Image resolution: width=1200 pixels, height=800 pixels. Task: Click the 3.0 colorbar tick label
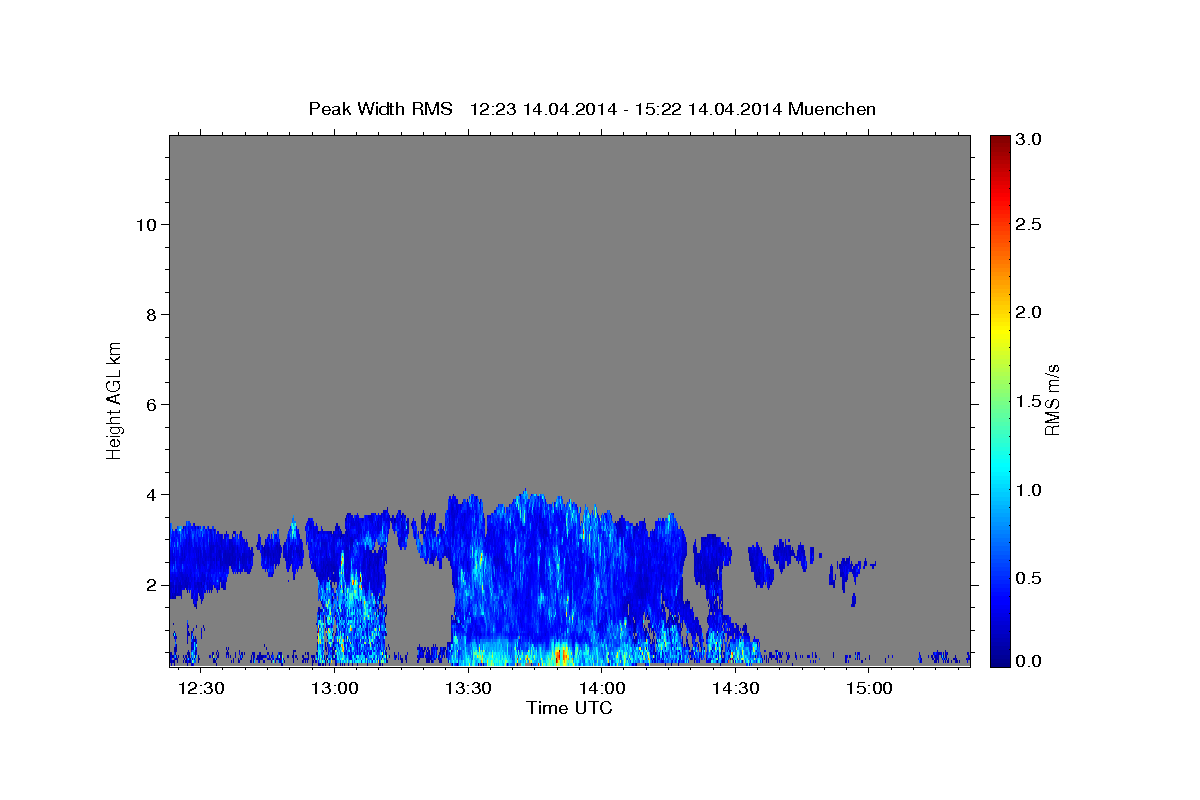tap(1030, 140)
